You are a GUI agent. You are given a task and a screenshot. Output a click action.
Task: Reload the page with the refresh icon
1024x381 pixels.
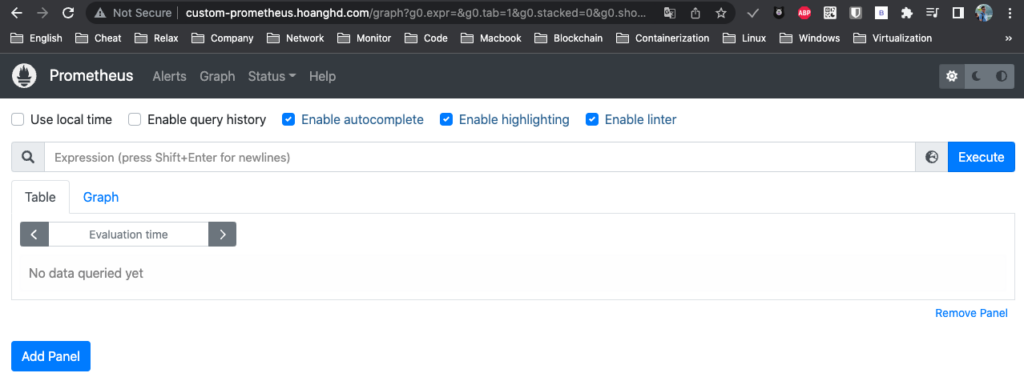(x=67, y=12)
